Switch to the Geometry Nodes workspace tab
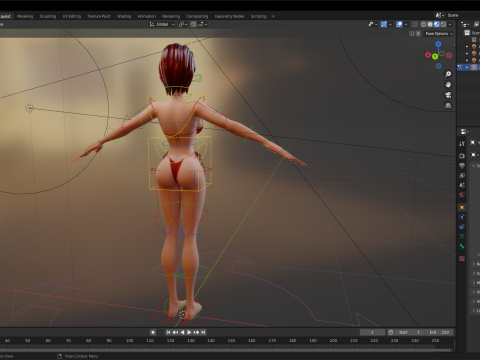This screenshot has width=480, height=360. pos(229,16)
